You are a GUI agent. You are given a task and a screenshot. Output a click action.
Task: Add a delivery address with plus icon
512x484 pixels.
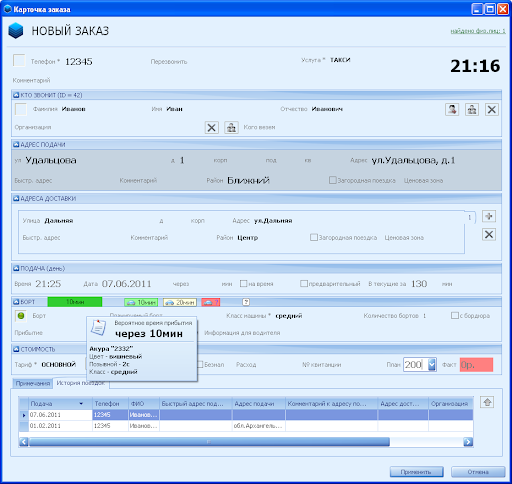[489, 216]
